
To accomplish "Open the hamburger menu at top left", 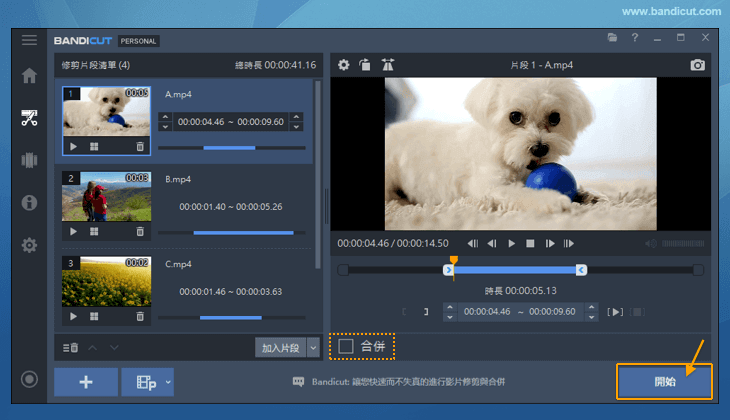I will tap(29, 40).
